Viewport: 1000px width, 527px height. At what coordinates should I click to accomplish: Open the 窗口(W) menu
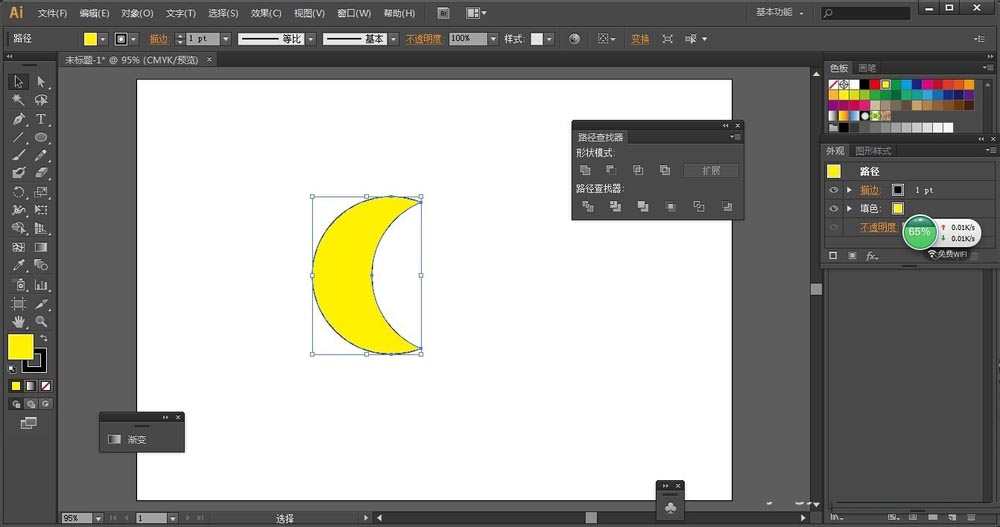354,13
